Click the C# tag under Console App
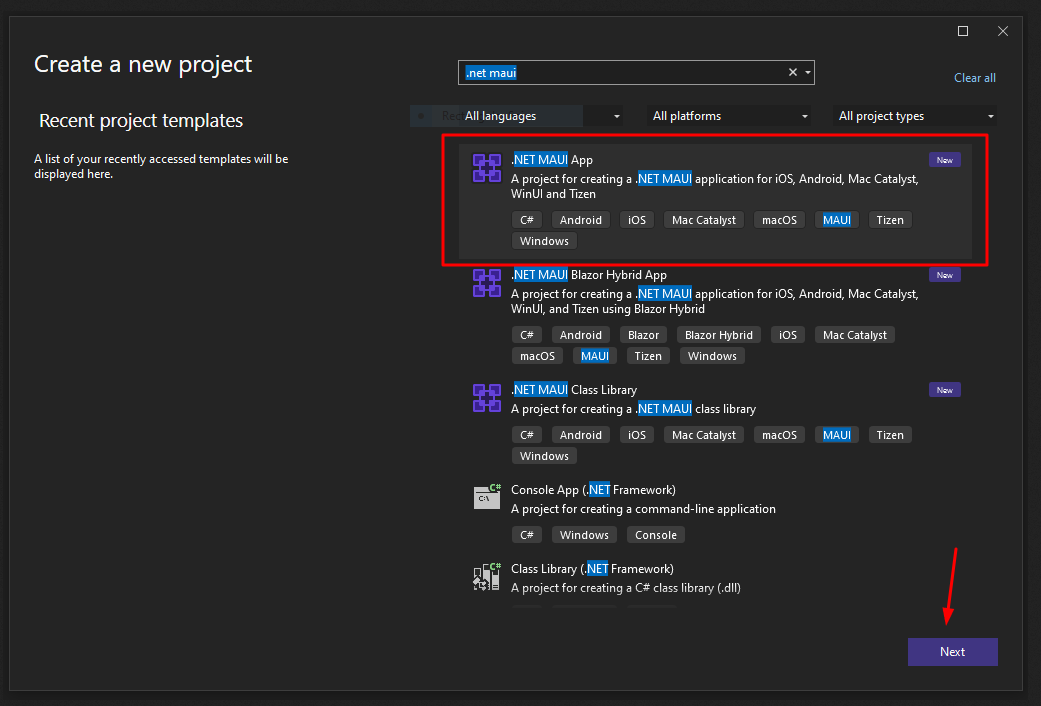The image size is (1041, 706). [x=526, y=535]
